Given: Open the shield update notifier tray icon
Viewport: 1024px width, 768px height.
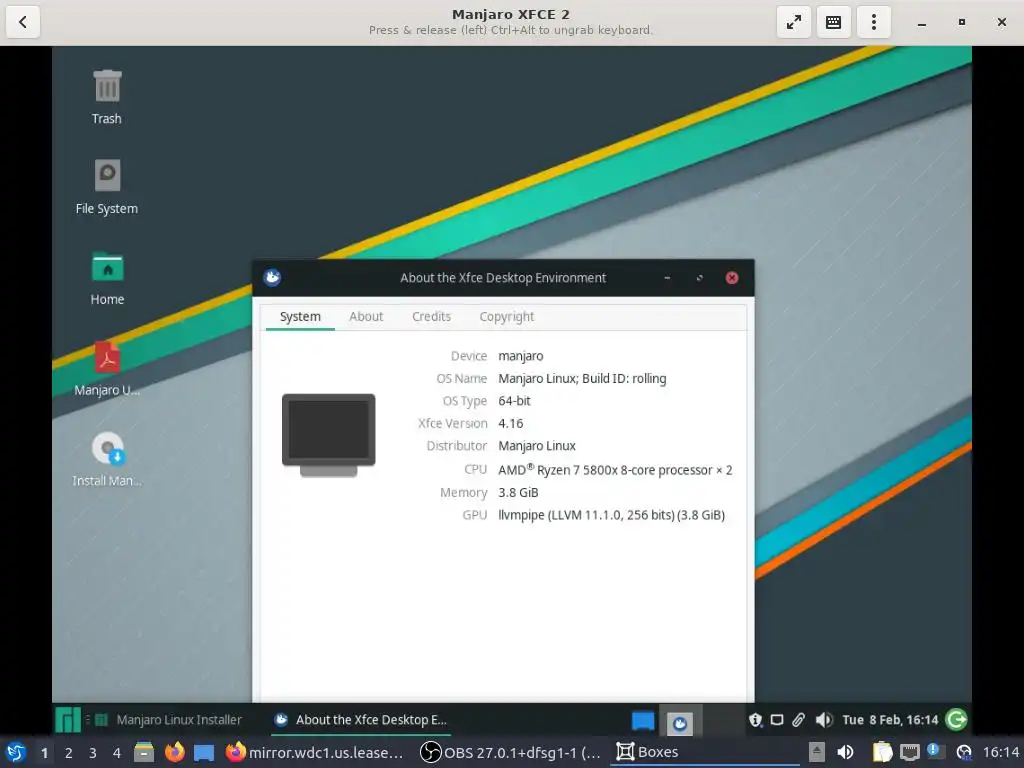Looking at the screenshot, I should pos(756,720).
